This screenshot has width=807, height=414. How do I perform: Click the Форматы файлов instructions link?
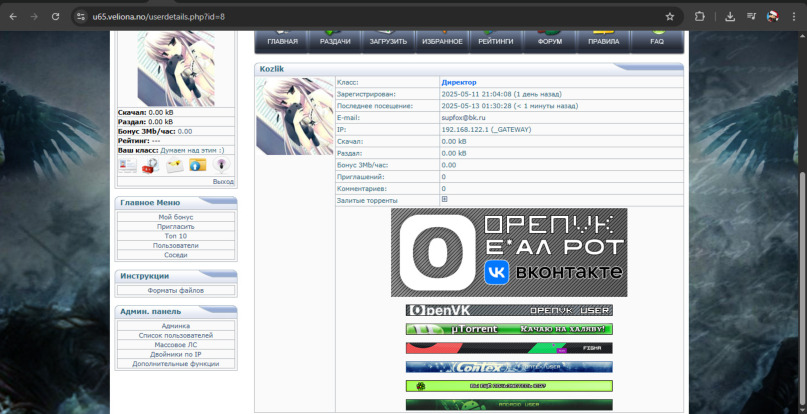pyautogui.click(x=176, y=290)
